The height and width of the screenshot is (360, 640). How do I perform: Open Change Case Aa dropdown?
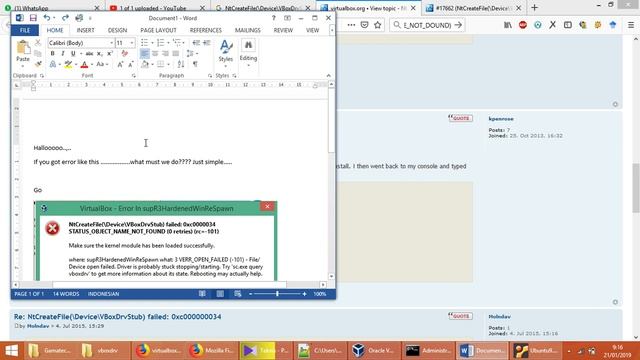[102, 64]
